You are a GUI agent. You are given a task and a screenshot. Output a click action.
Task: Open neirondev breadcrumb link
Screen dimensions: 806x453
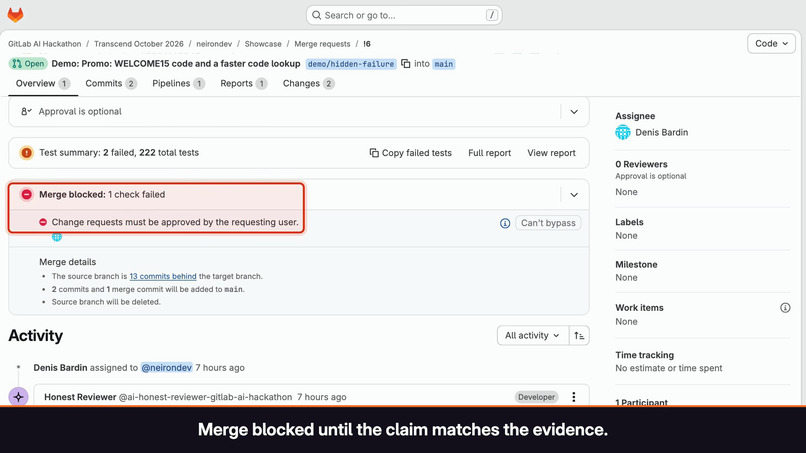pos(214,44)
